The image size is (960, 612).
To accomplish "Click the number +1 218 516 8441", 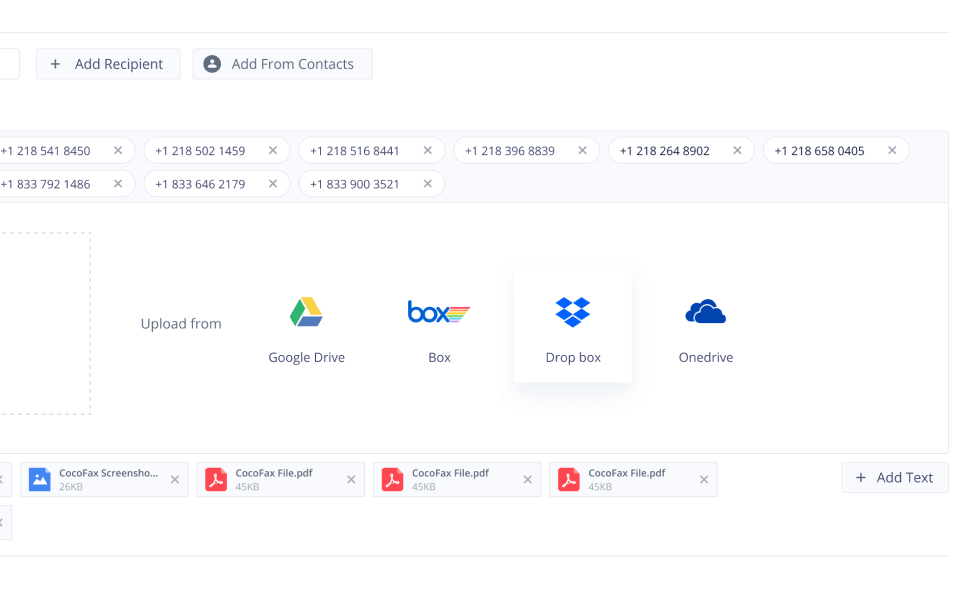I will coord(354,151).
